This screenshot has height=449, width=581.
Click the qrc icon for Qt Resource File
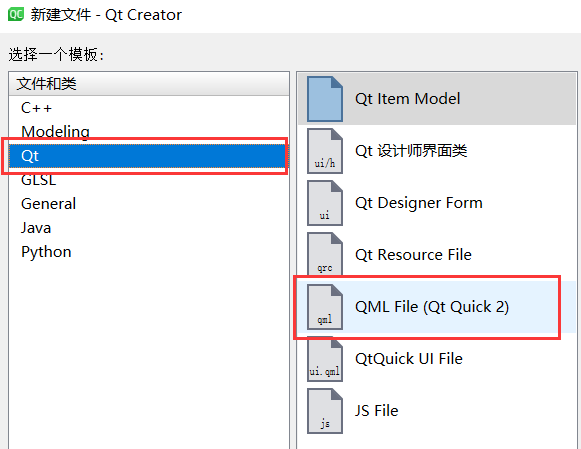[325, 255]
